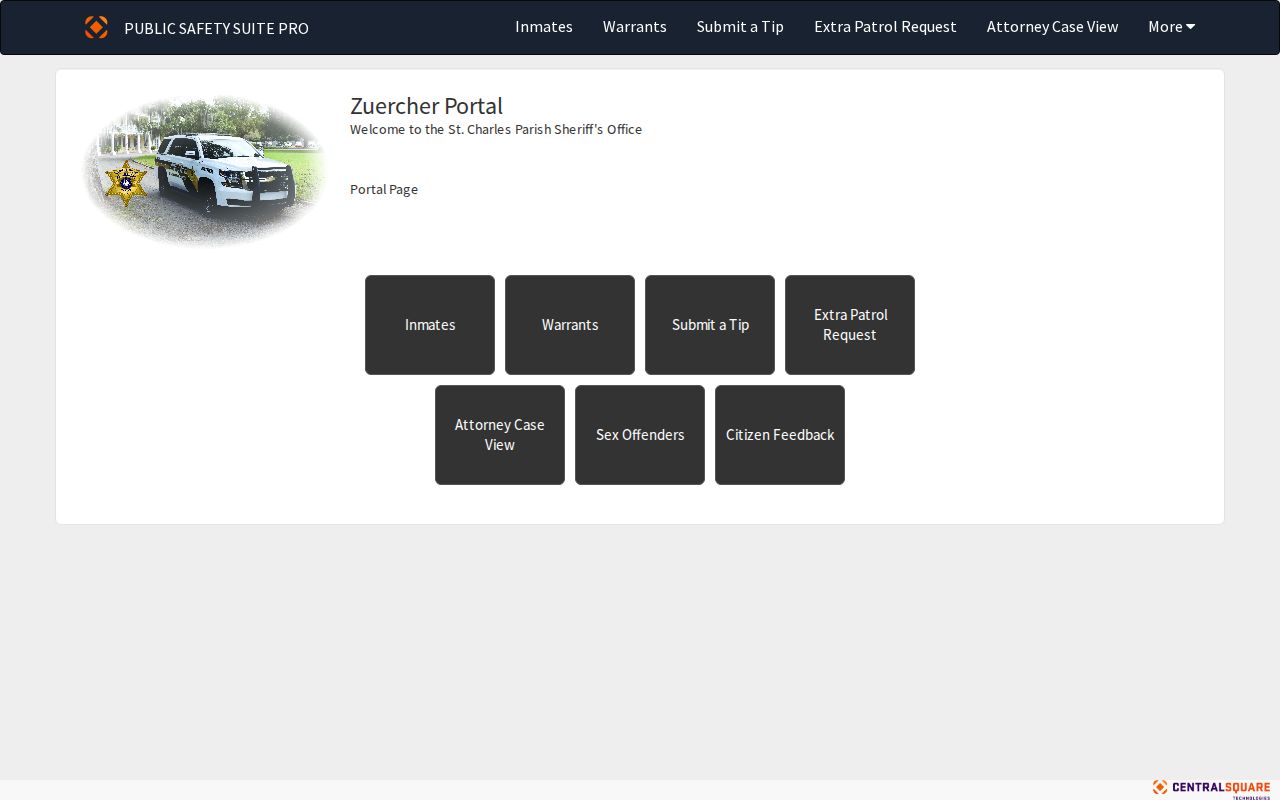The height and width of the screenshot is (800, 1280).
Task: Click the Warrants tile button
Action: click(570, 325)
